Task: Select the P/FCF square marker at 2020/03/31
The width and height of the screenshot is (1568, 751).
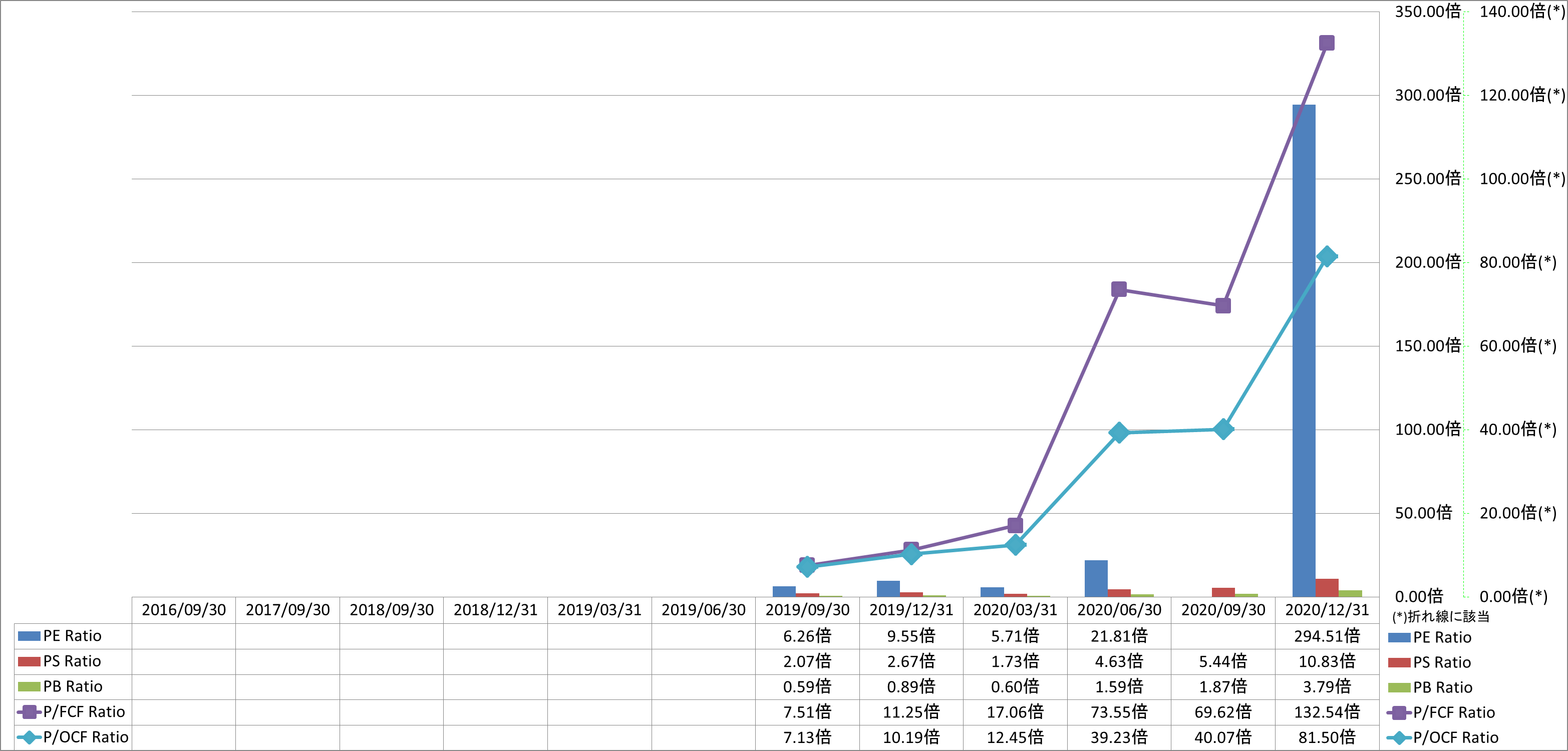Action: point(1015,525)
